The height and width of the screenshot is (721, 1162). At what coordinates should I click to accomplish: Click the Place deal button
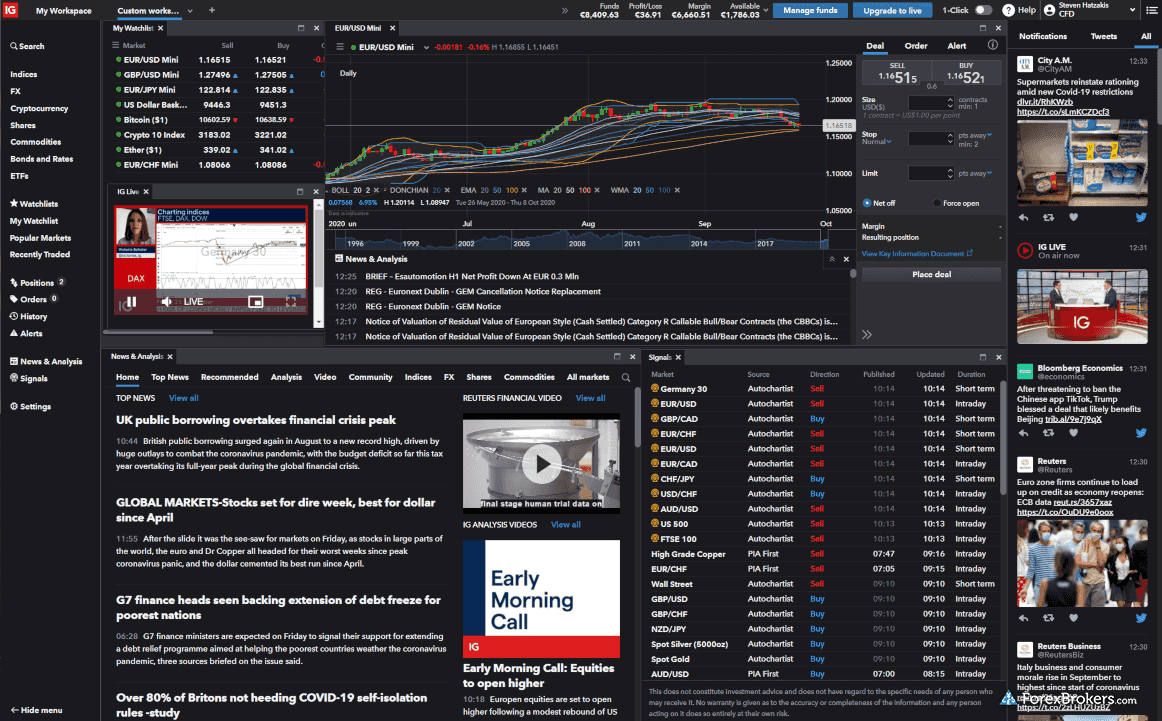[x=932, y=274]
